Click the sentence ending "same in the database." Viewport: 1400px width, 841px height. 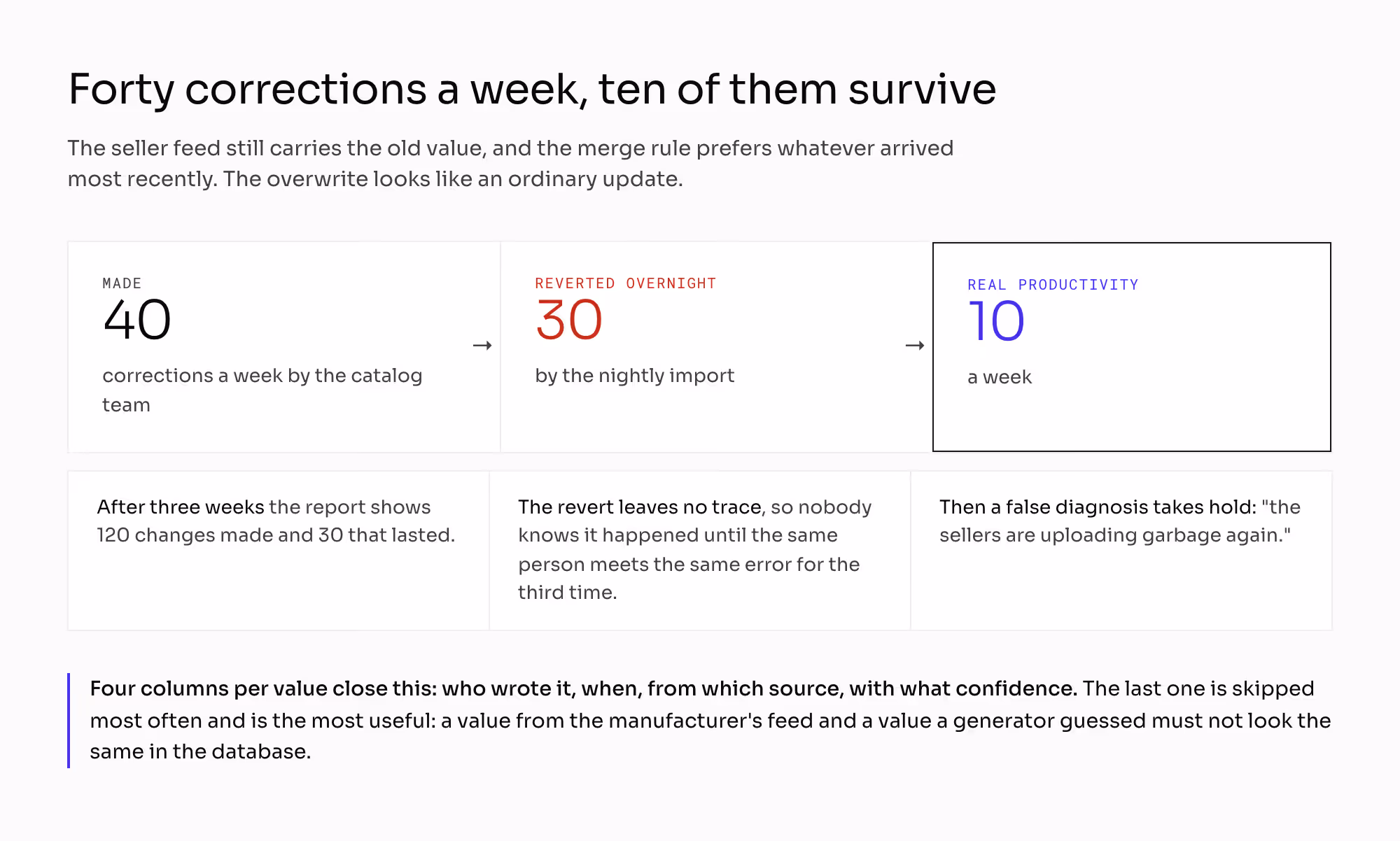[710, 721]
